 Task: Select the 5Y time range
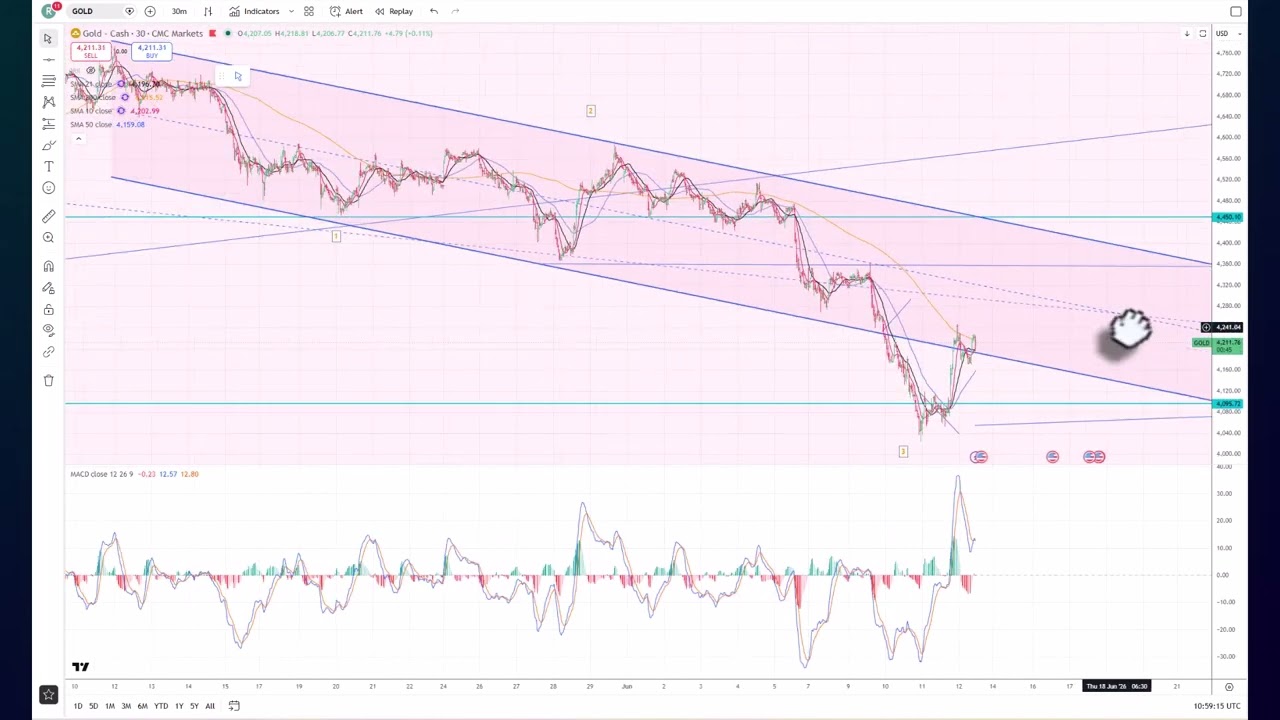pyautogui.click(x=194, y=706)
